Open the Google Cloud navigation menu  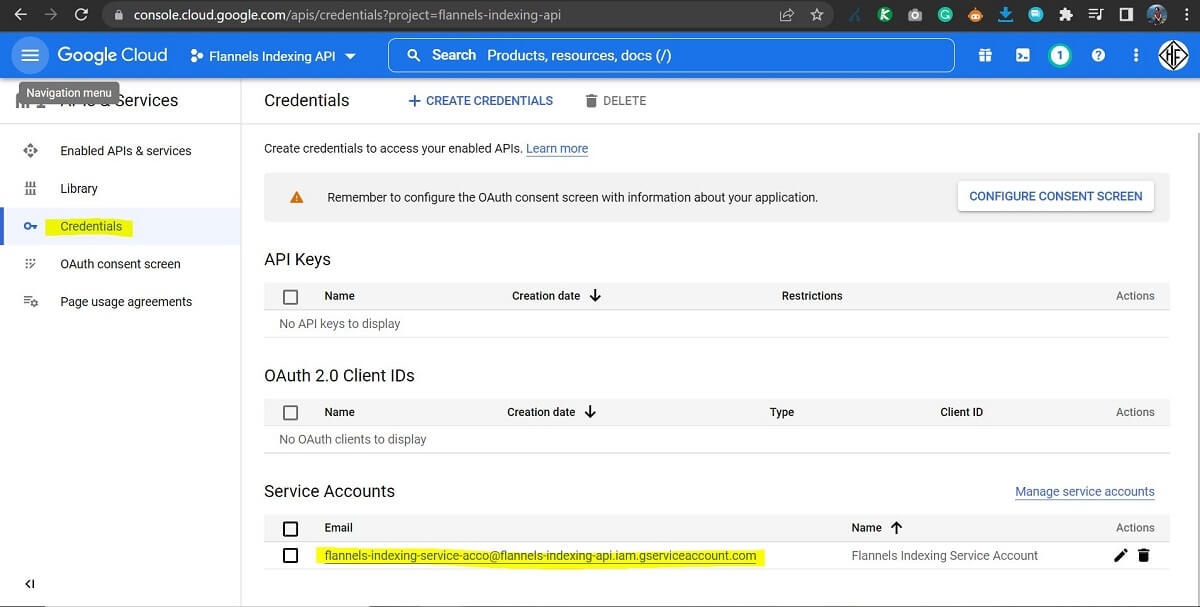coord(30,56)
